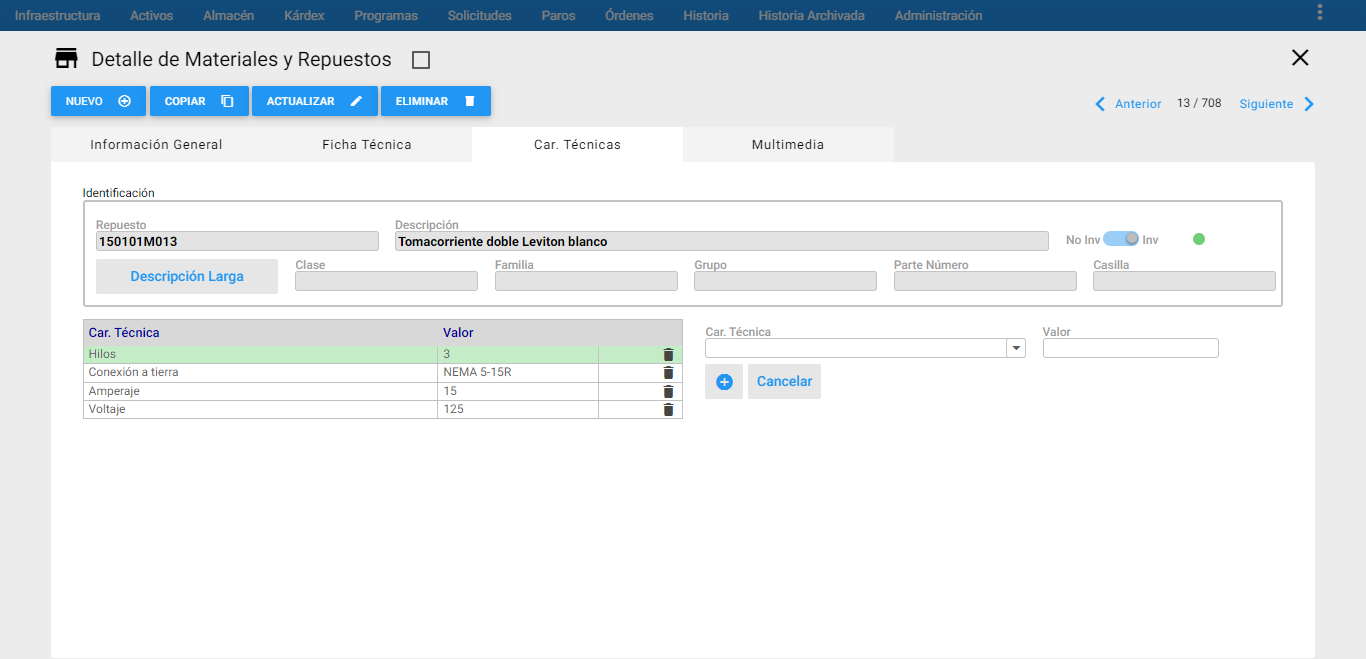The width and height of the screenshot is (1366, 659).
Task: Add the characteristic with the plus button
Action: [x=724, y=382]
